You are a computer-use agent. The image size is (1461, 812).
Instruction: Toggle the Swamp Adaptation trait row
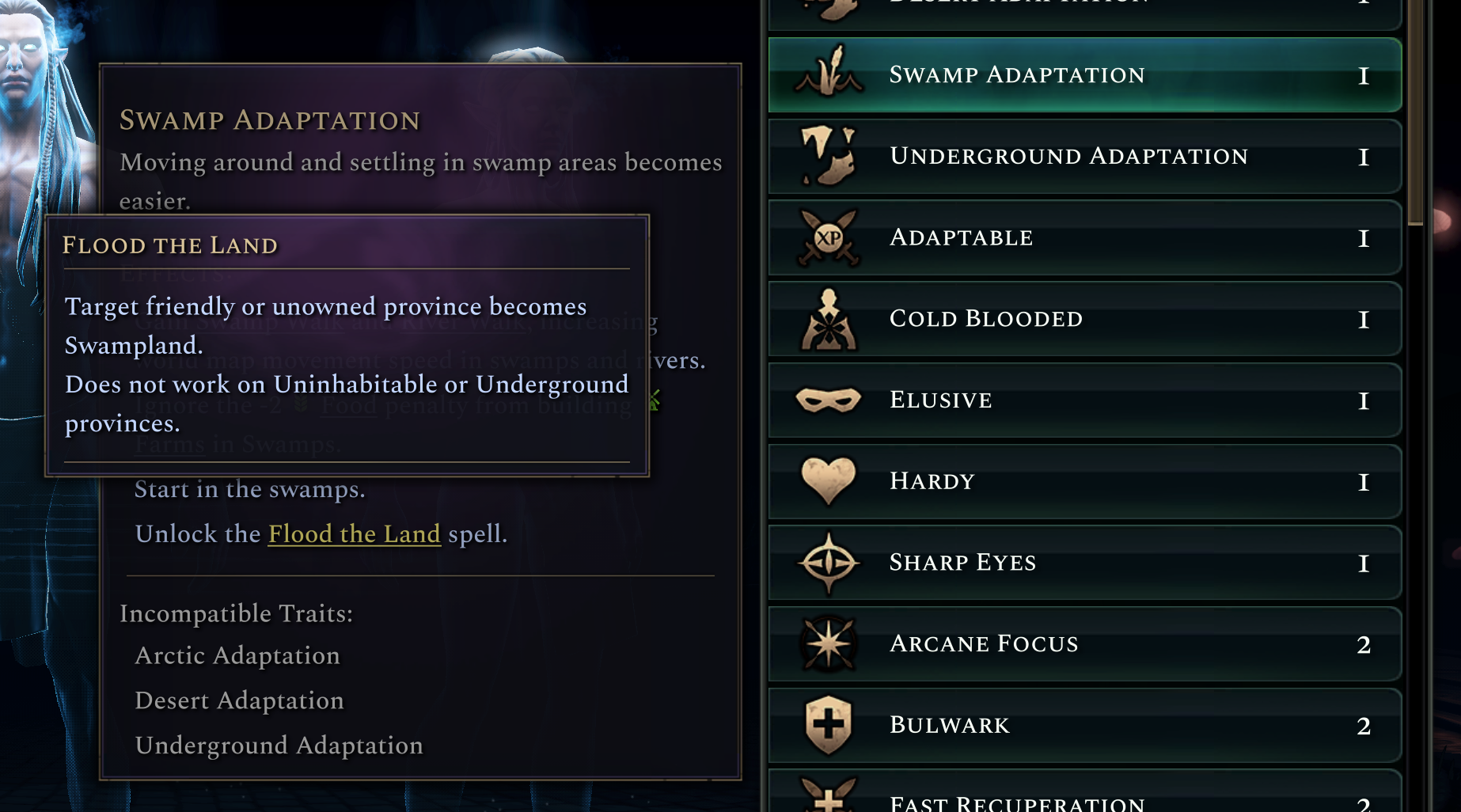(x=1084, y=75)
